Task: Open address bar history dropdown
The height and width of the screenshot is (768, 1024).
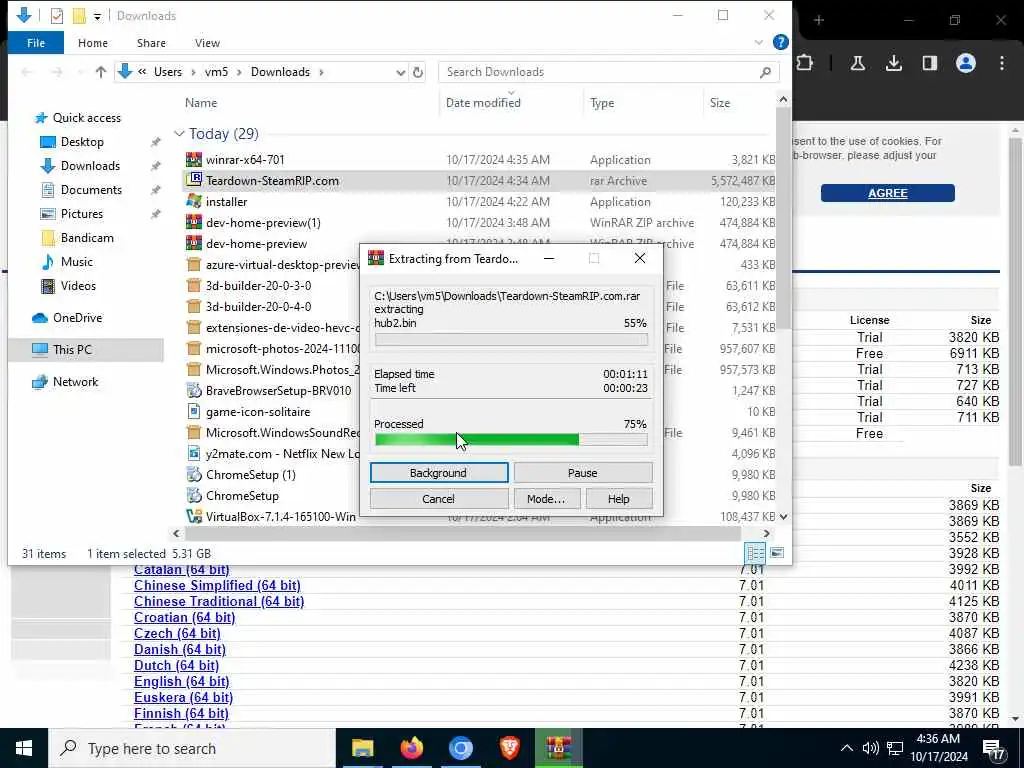Action: [400, 72]
